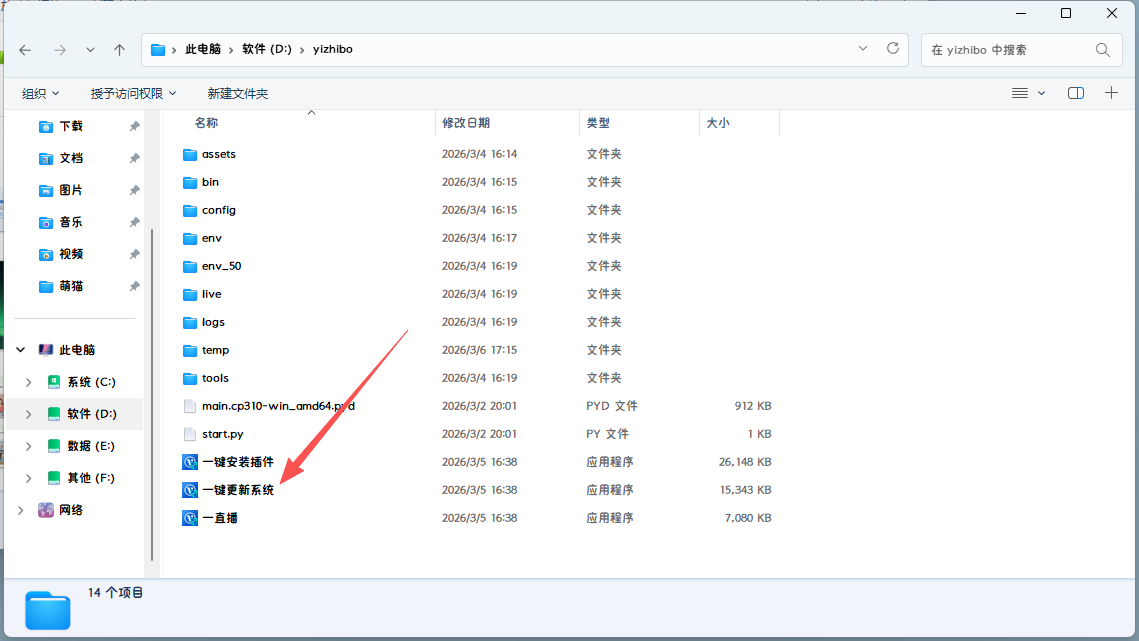The image size is (1139, 641).
Task: Navigate up one directory level
Action: [119, 50]
